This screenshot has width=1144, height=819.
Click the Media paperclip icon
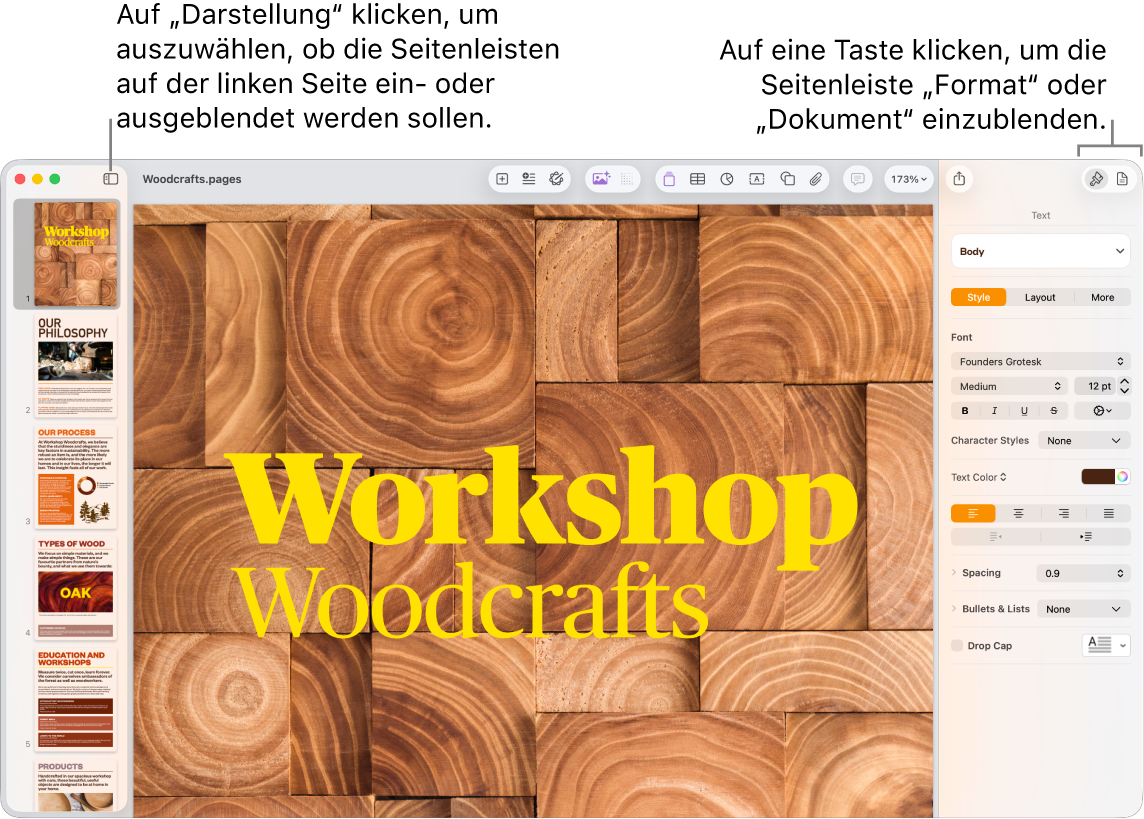(816, 179)
